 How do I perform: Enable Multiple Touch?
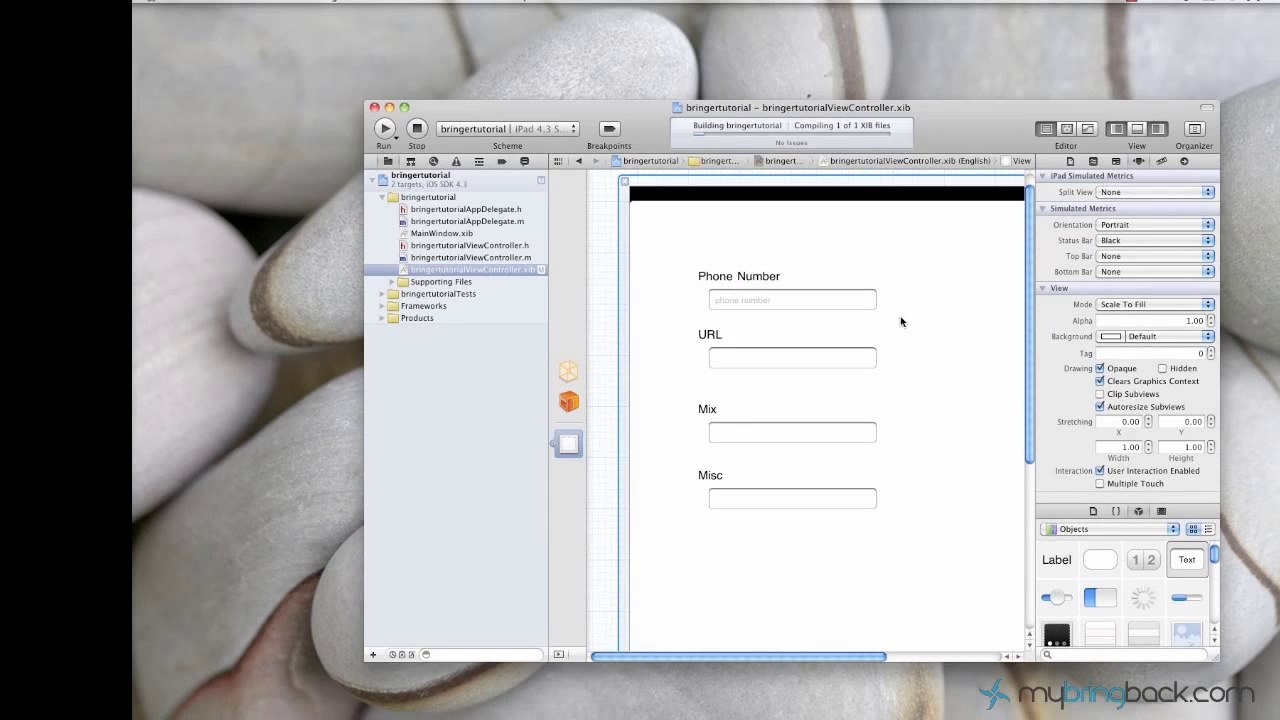[1100, 483]
